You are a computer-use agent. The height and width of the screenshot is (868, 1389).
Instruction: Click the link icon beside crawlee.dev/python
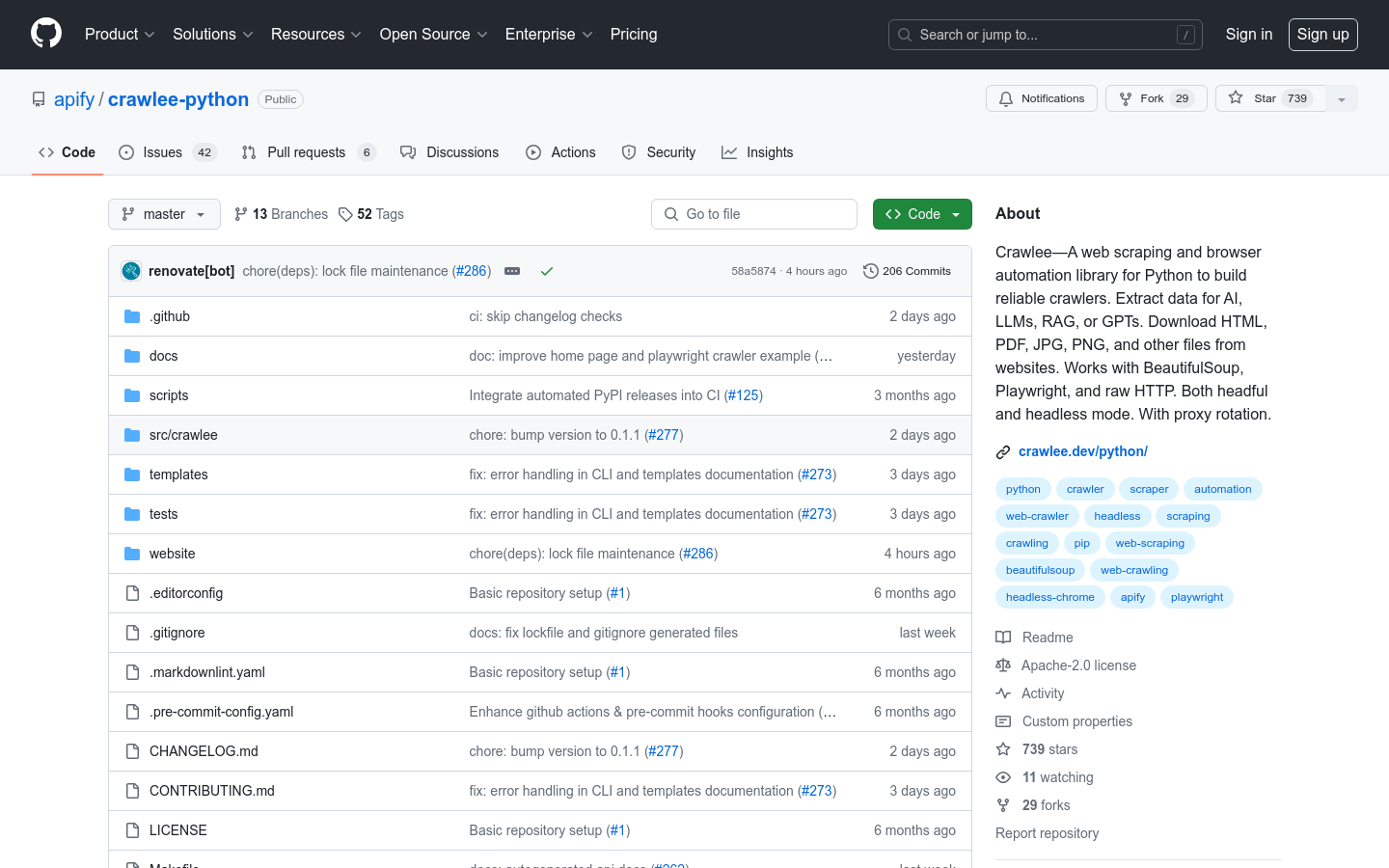coord(1003,451)
